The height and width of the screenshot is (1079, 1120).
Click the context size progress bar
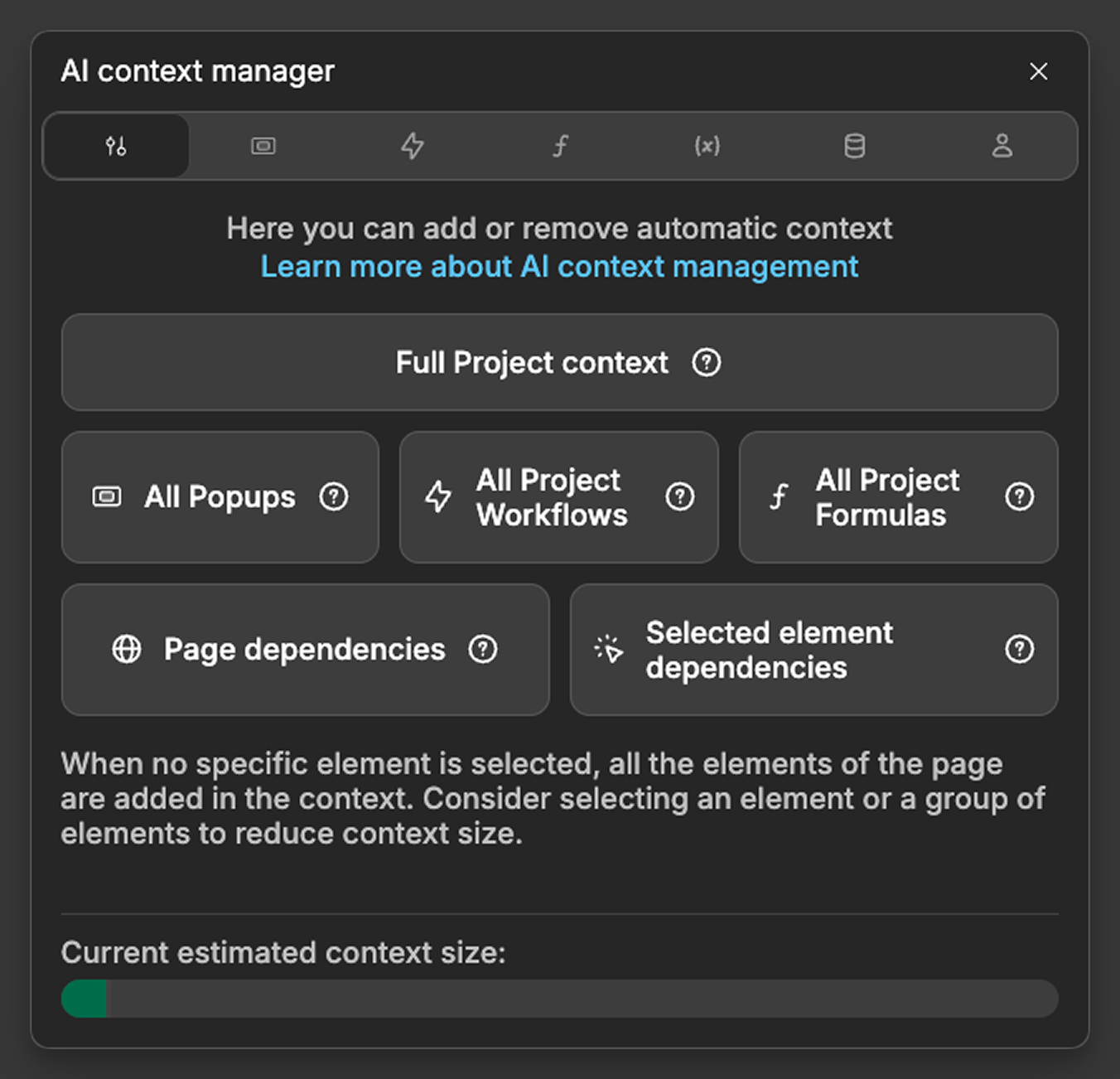[x=559, y=999]
